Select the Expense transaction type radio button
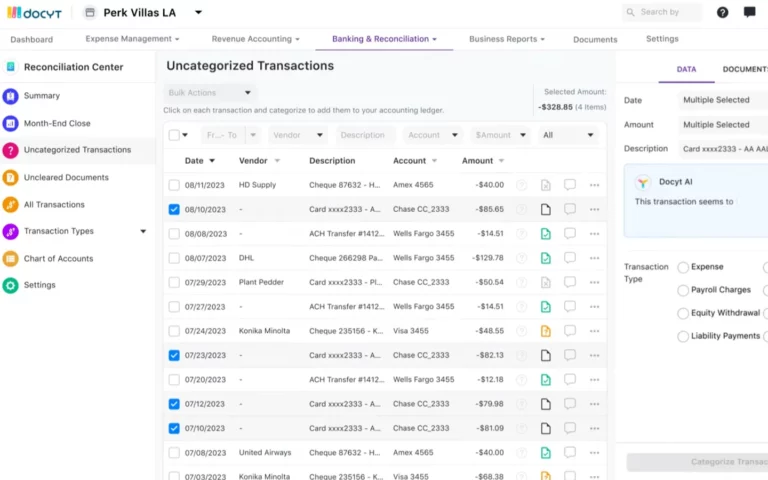This screenshot has width=768, height=480. click(683, 267)
